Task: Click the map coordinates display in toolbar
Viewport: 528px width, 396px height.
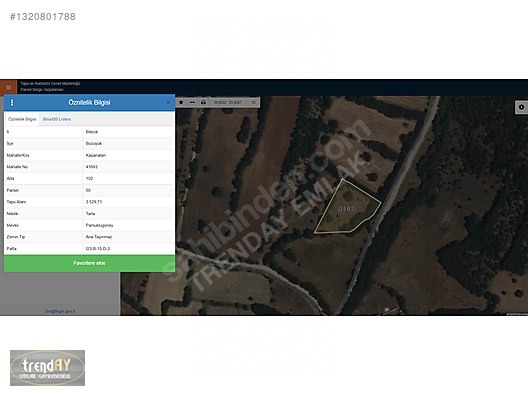Action: (x=228, y=102)
